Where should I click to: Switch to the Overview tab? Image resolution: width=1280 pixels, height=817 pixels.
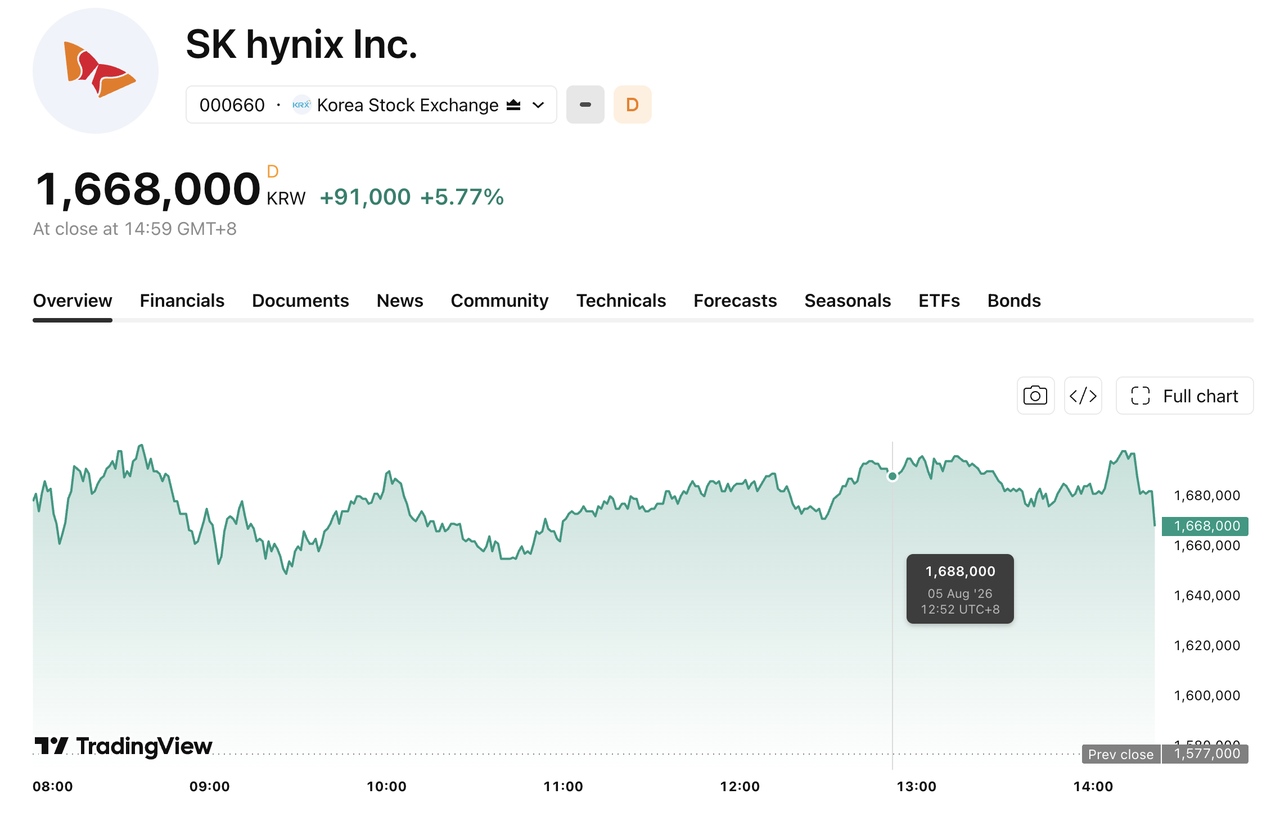pos(73,301)
